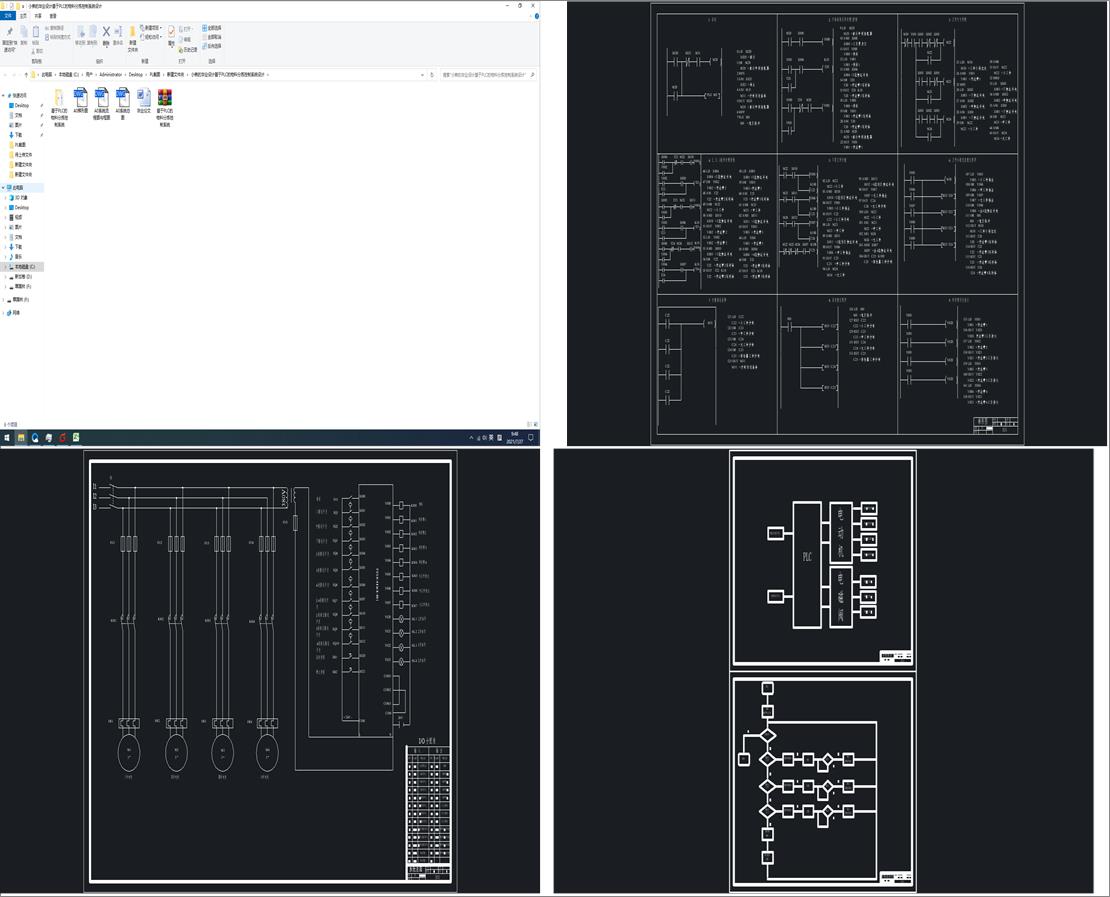The height and width of the screenshot is (897, 1110).
Task: Pin current folder to Quick Access
Action: (9, 33)
